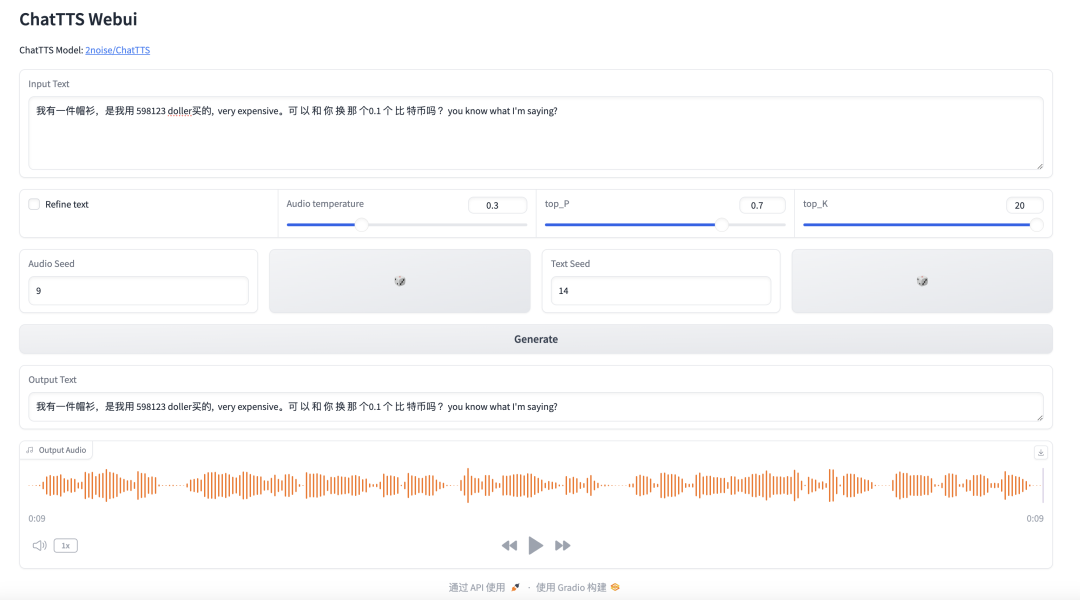Adjust the top_P slider handle
The image size is (1080, 600).
click(721, 225)
